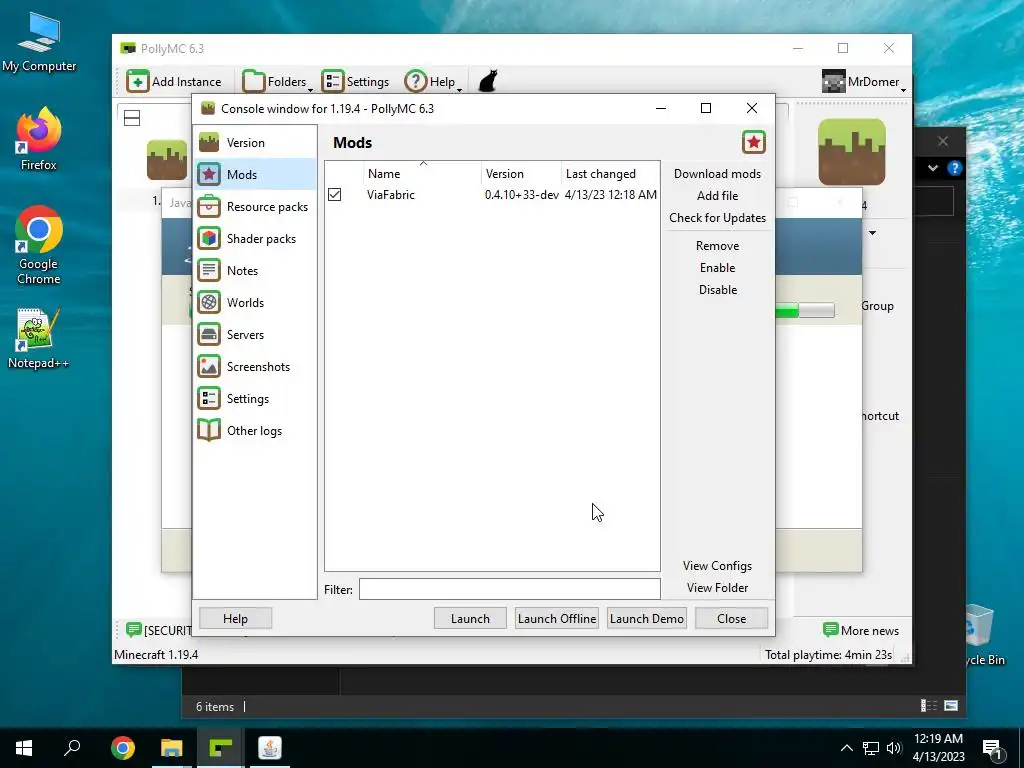Open Folders dropdown in PollyMC toolbar
Image resolution: width=1024 pixels, height=768 pixels.
pos(278,82)
